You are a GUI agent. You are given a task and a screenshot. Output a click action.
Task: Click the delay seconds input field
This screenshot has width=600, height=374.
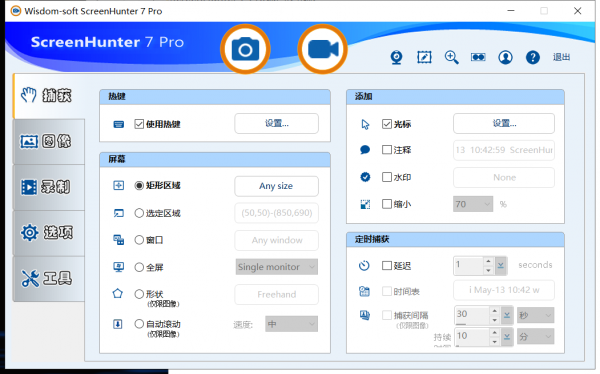point(469,266)
